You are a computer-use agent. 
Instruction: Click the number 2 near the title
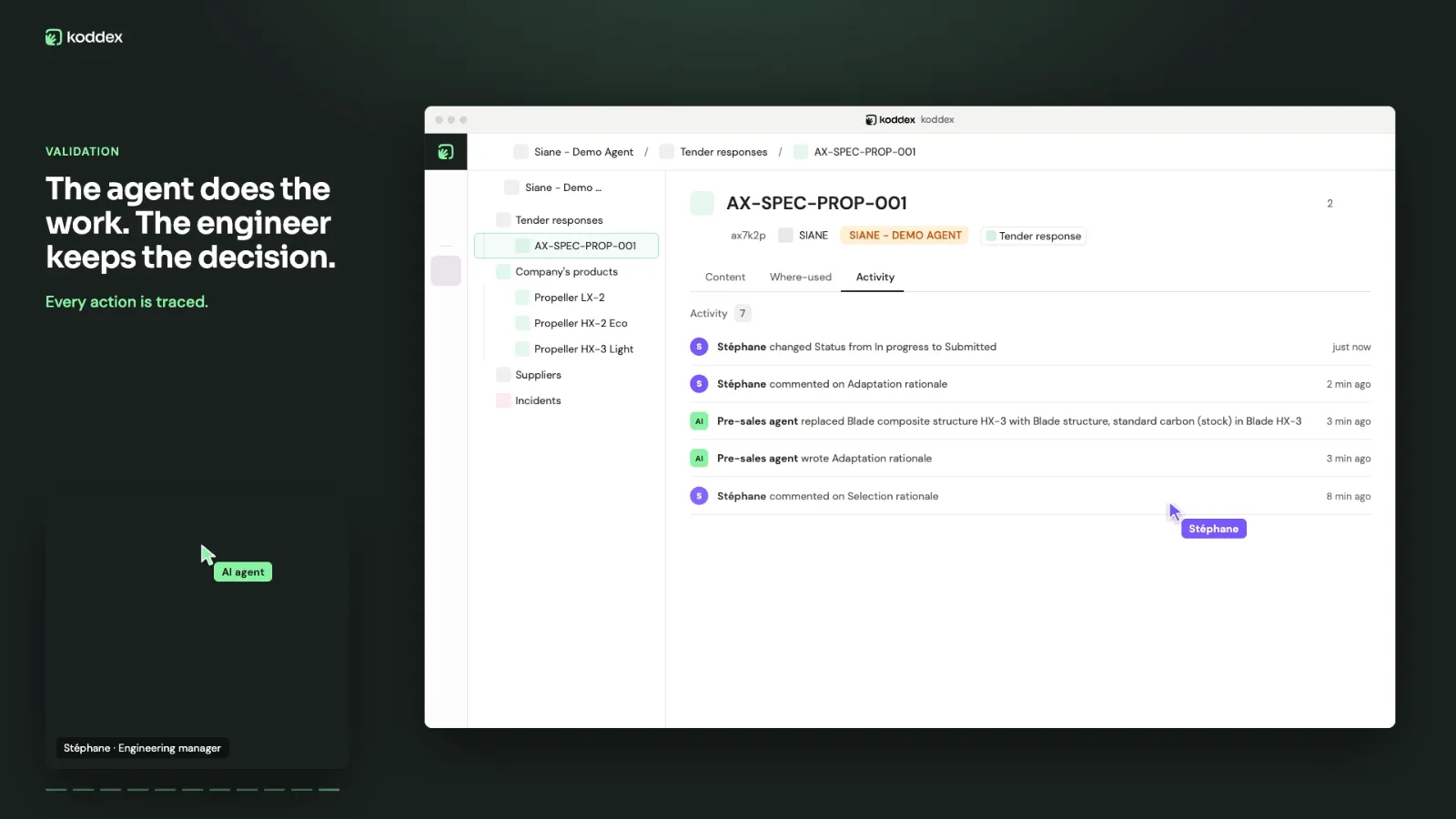click(x=1330, y=204)
